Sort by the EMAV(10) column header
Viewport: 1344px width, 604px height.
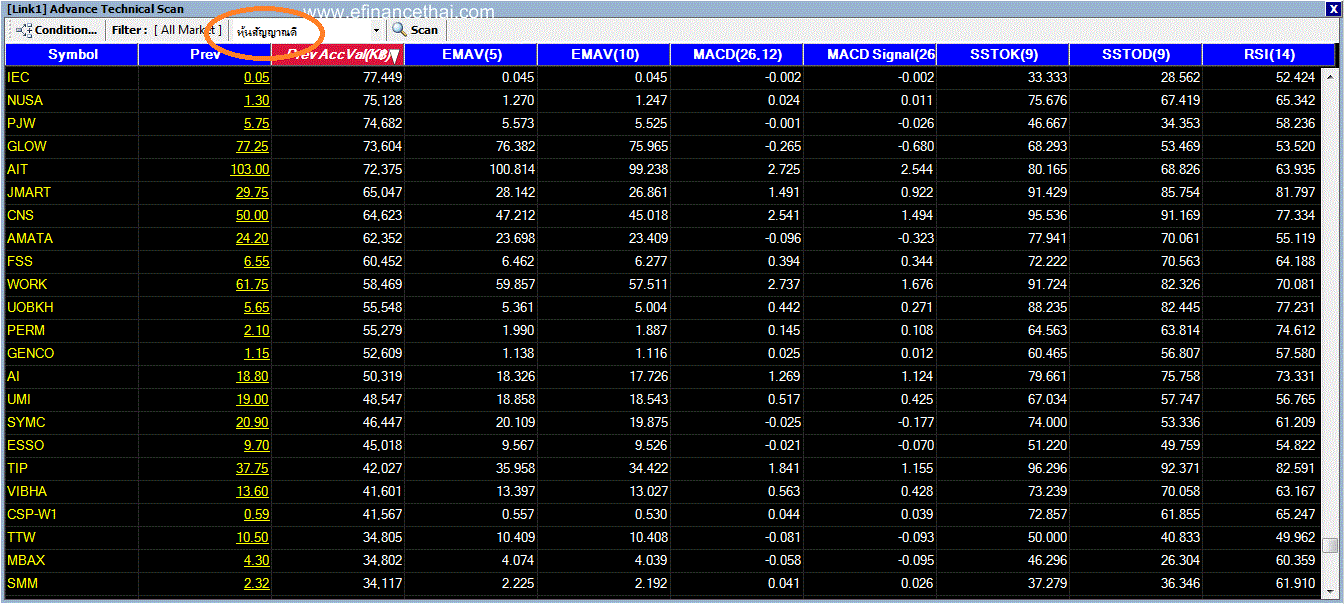point(604,55)
